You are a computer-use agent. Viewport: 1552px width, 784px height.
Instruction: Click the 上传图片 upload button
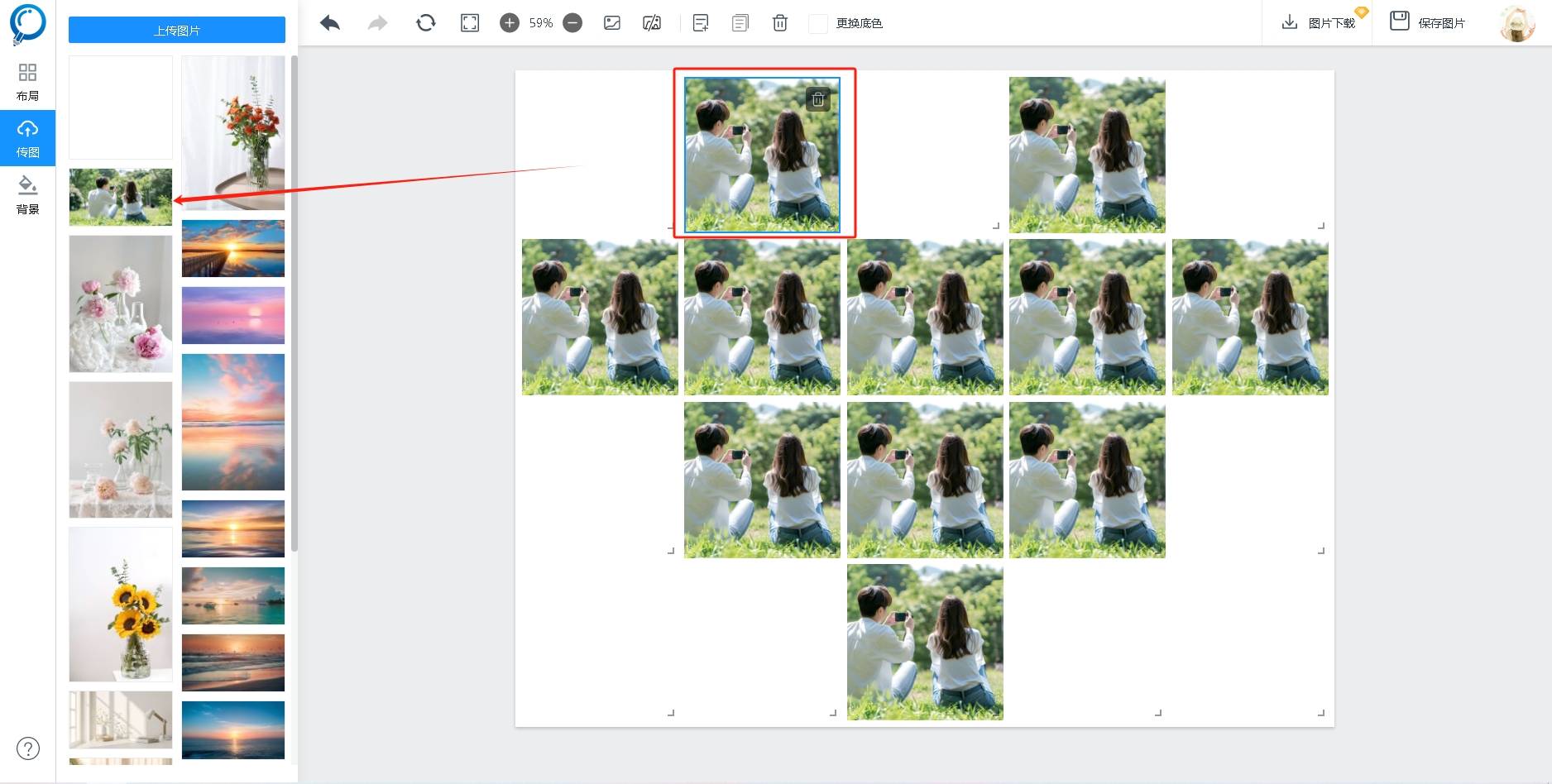pos(176,31)
